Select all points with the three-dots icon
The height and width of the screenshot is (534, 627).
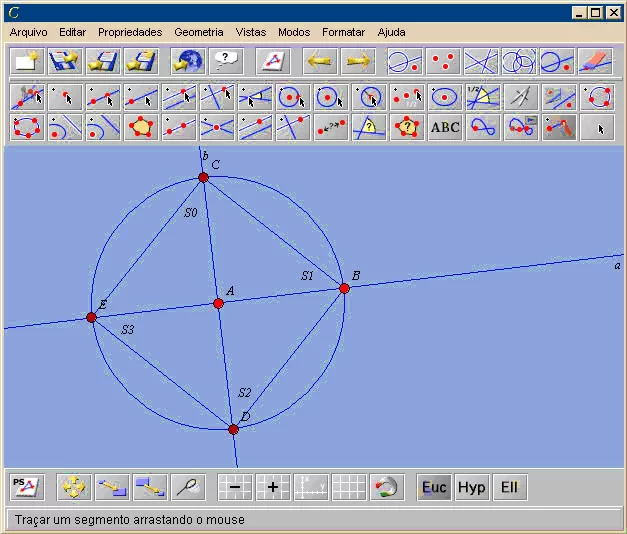[x=443, y=61]
